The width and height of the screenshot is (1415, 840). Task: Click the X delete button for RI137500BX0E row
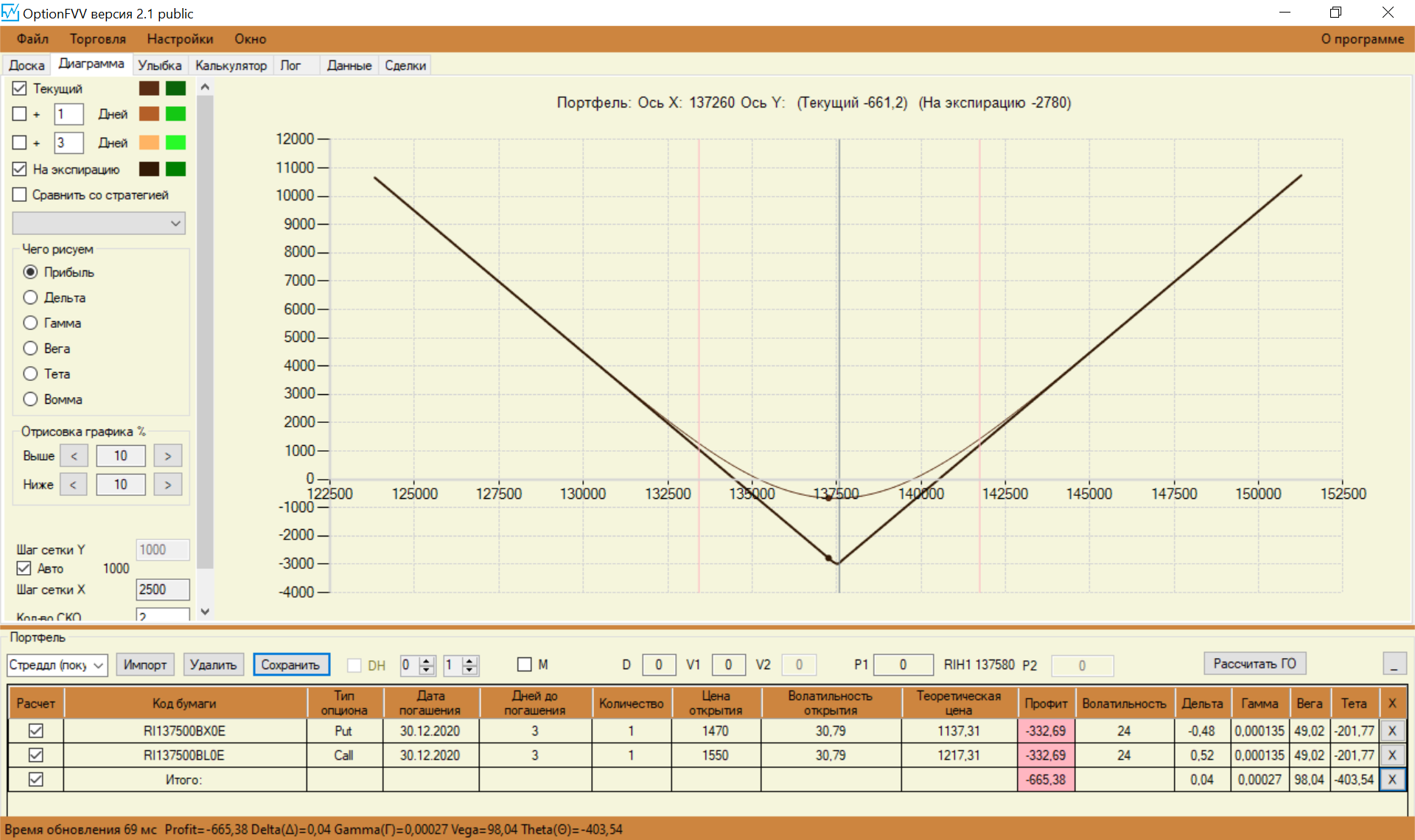[1391, 731]
